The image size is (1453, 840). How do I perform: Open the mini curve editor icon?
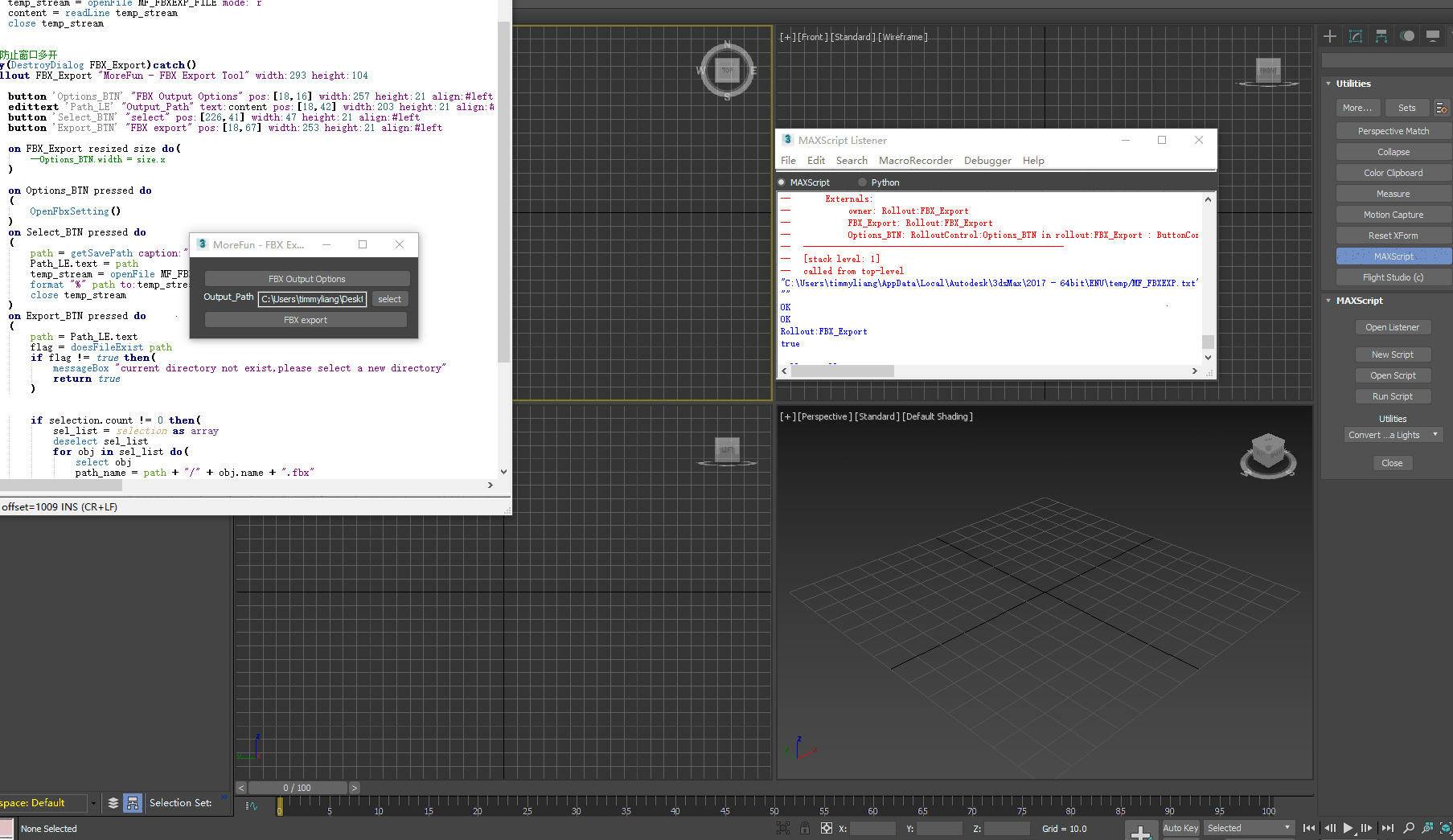pos(252,805)
